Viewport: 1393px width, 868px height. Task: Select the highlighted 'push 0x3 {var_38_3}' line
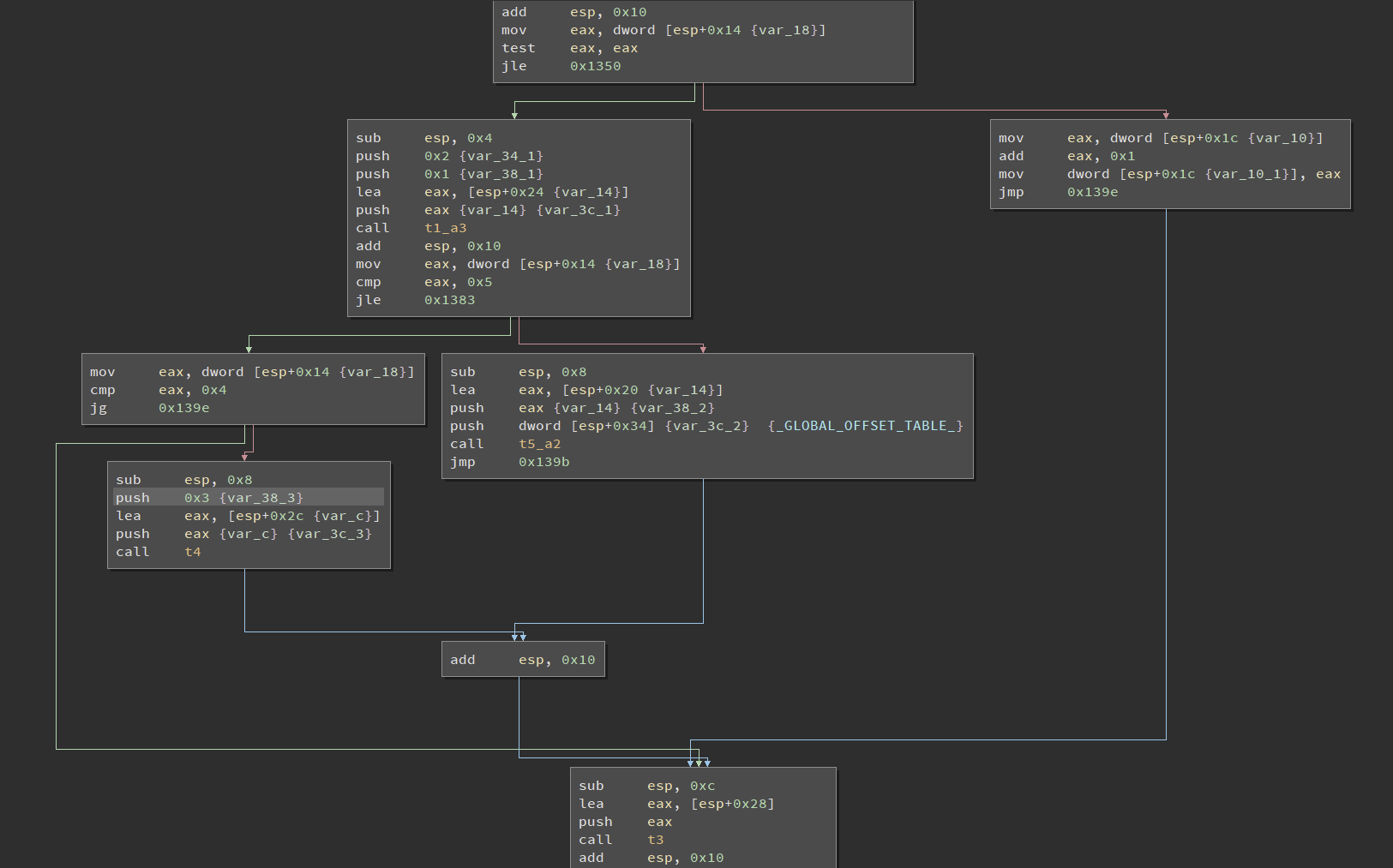[x=249, y=498]
